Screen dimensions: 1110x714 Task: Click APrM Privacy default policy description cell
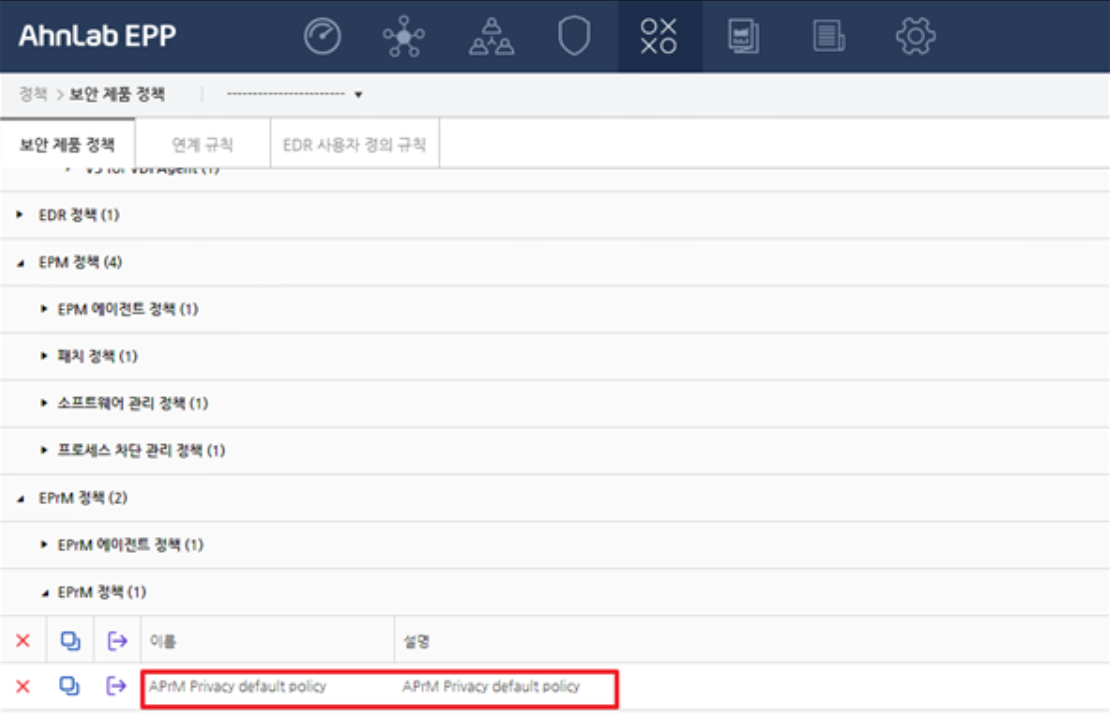tap(491, 686)
